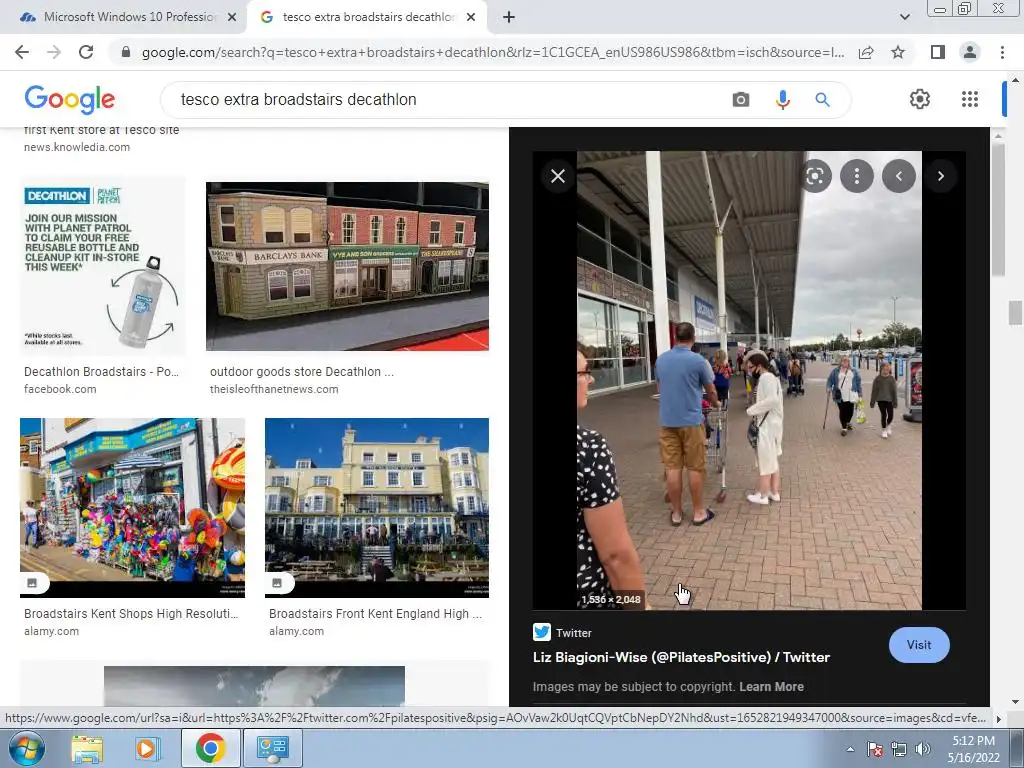
Task: Open preview panel more options menu
Action: coord(857,176)
